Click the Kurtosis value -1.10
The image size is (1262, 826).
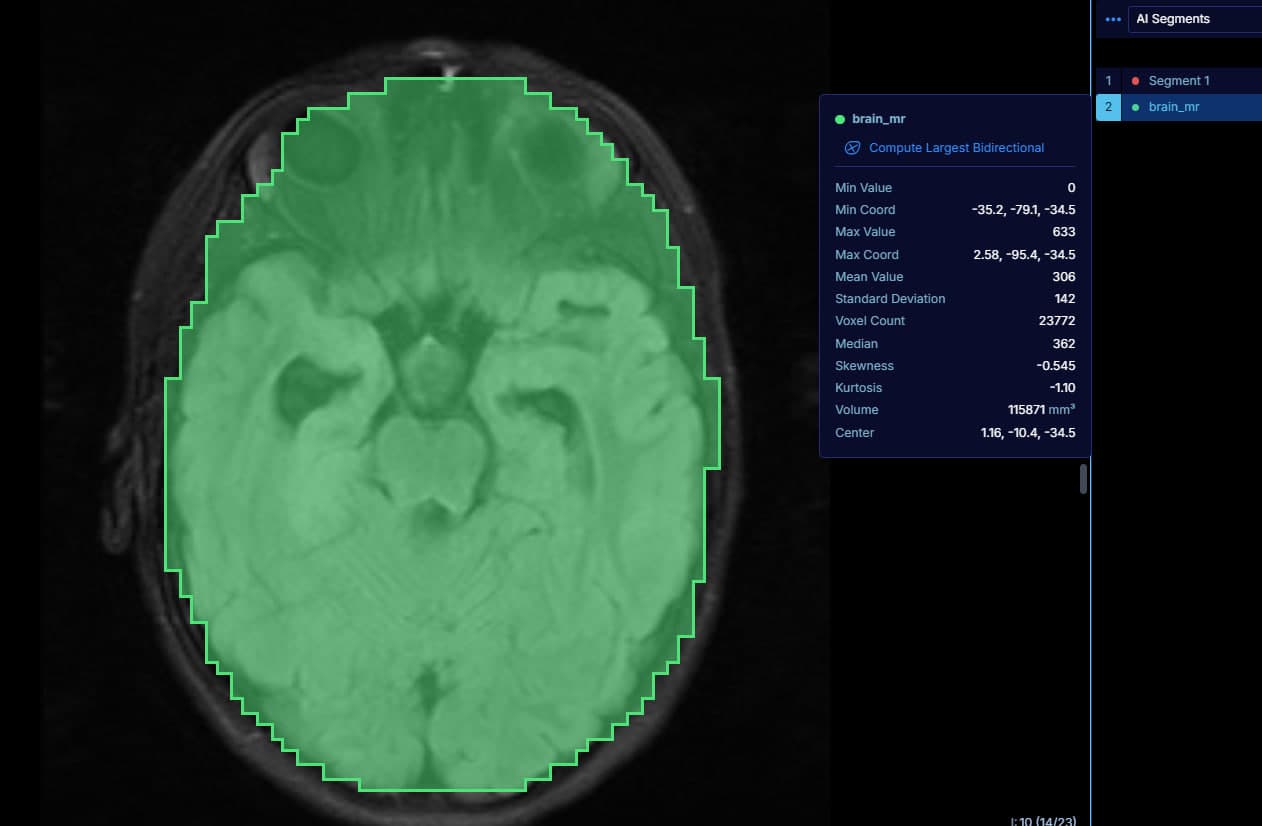click(x=1062, y=388)
